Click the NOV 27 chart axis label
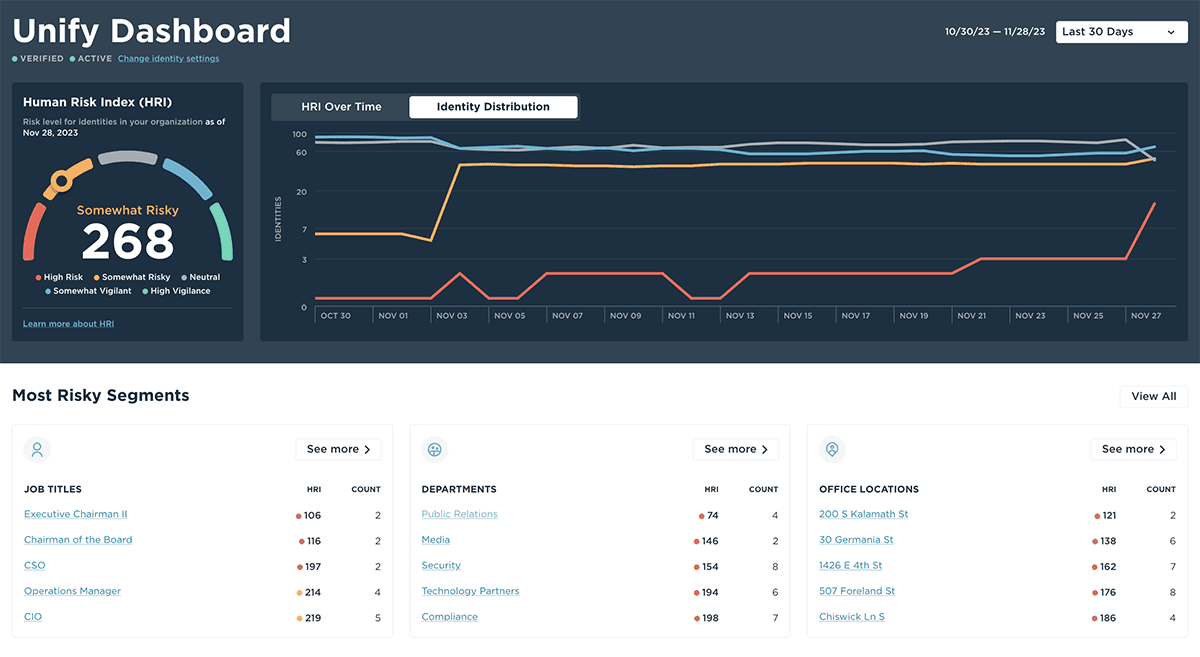This screenshot has height=657, width=1200. point(1146,316)
